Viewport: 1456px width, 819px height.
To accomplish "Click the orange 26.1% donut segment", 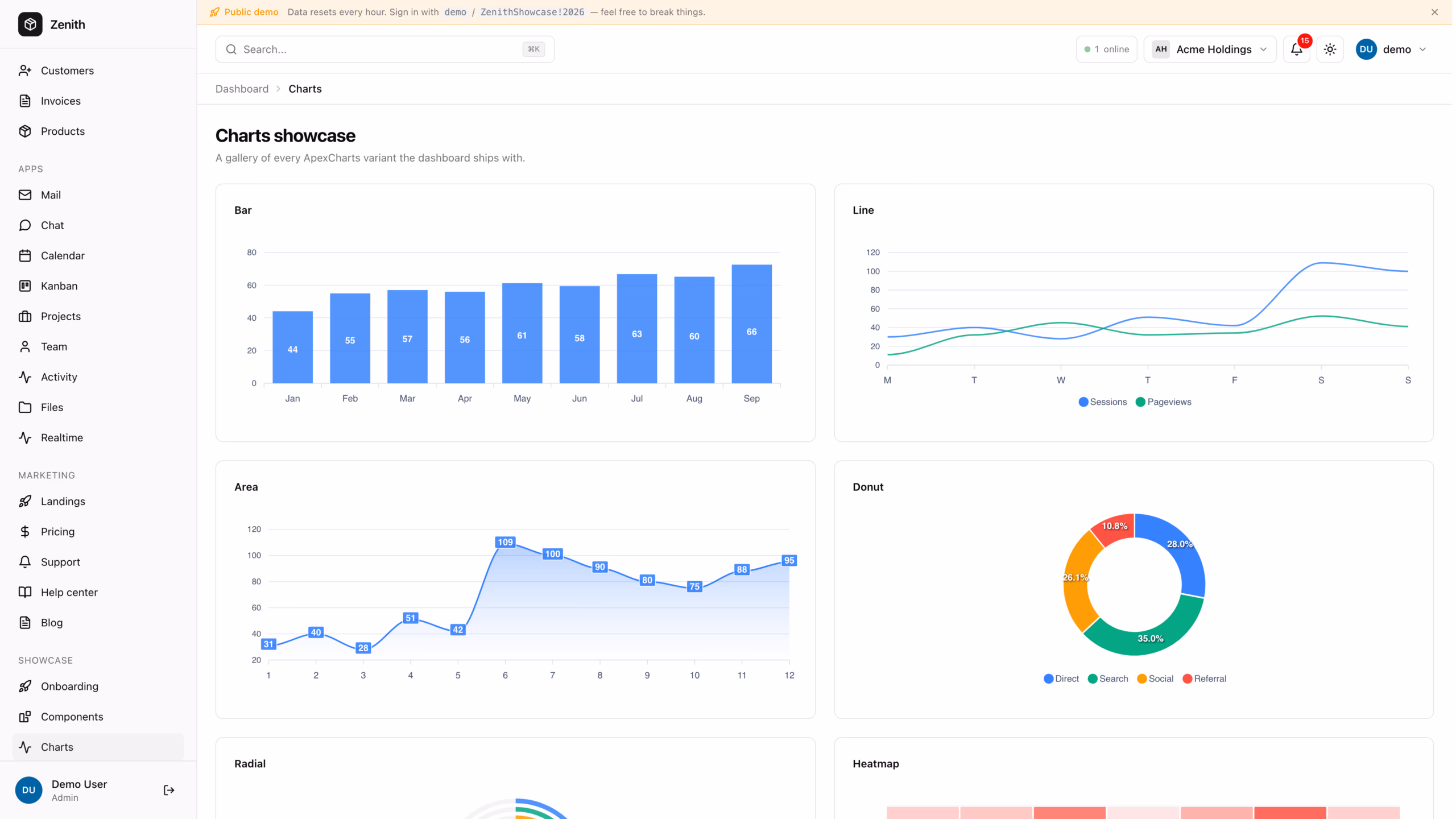I will tap(1076, 580).
